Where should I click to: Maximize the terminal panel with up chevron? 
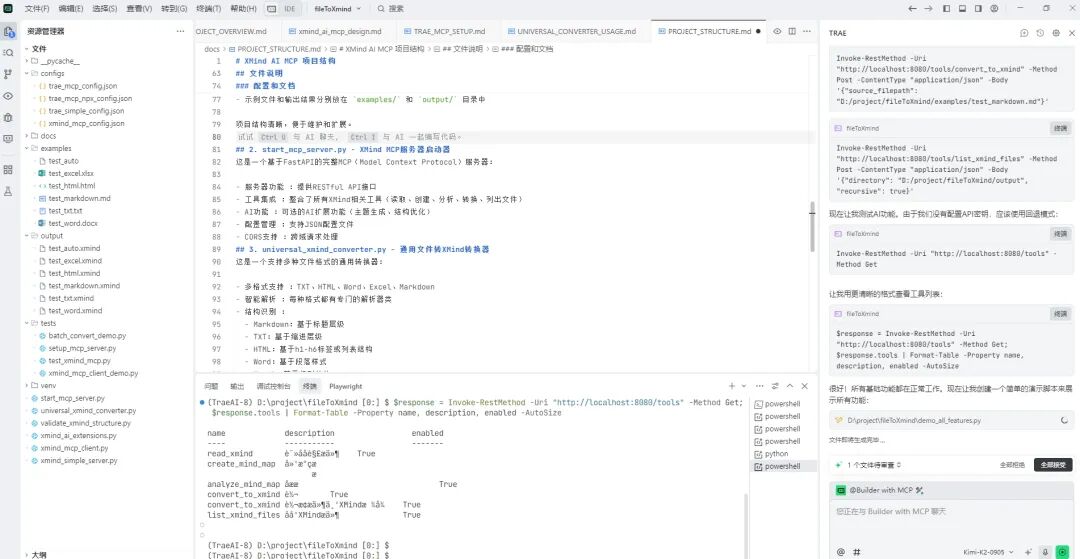tap(790, 386)
